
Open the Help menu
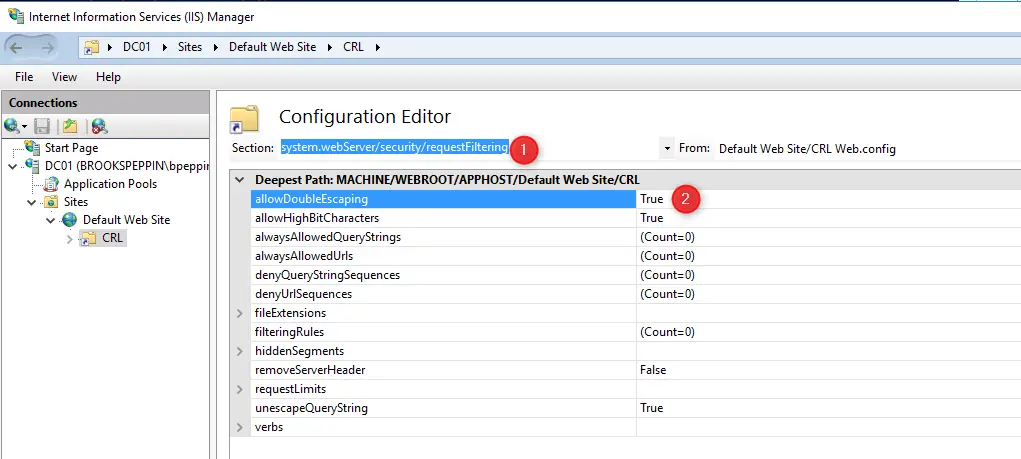coord(108,77)
